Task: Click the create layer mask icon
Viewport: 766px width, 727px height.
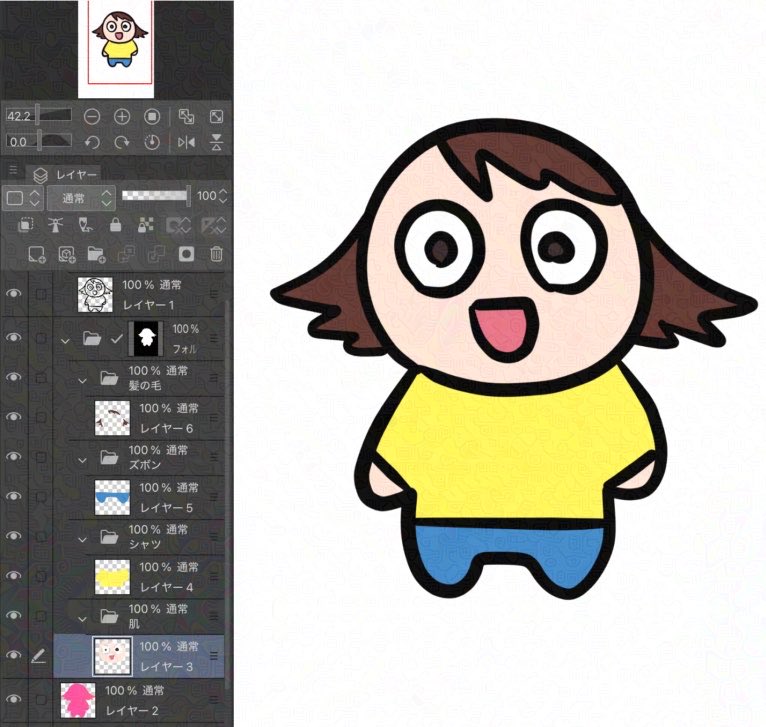Action: click(186, 254)
